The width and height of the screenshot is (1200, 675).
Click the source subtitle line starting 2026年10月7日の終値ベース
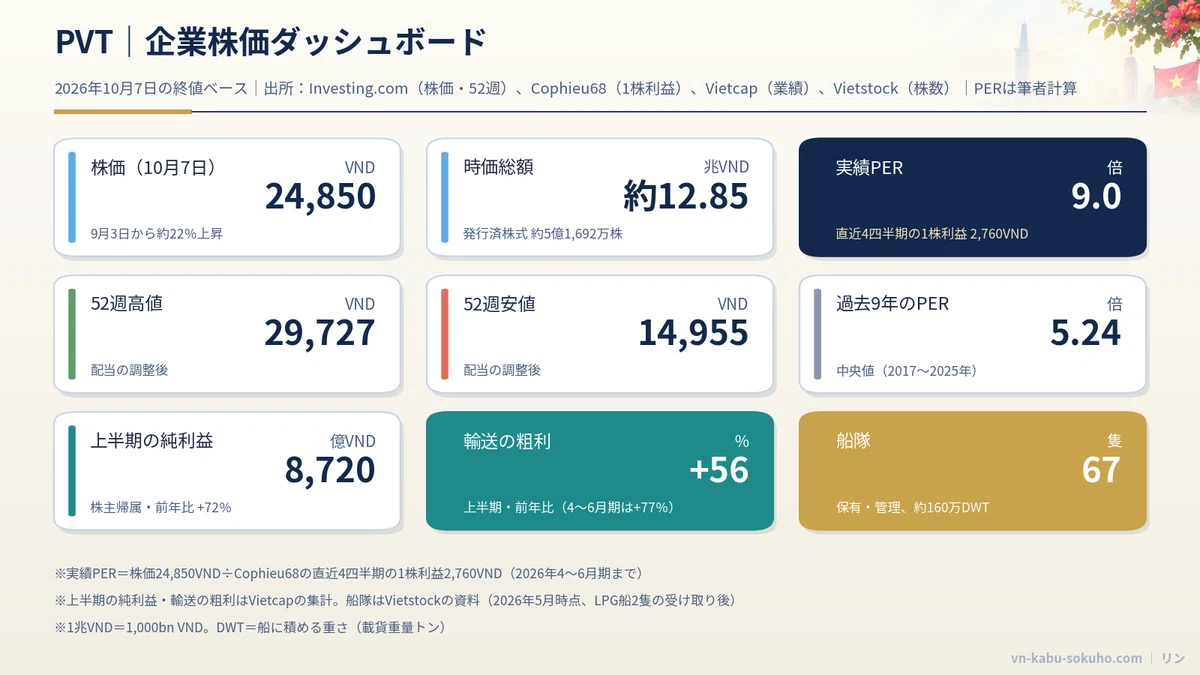(565, 88)
